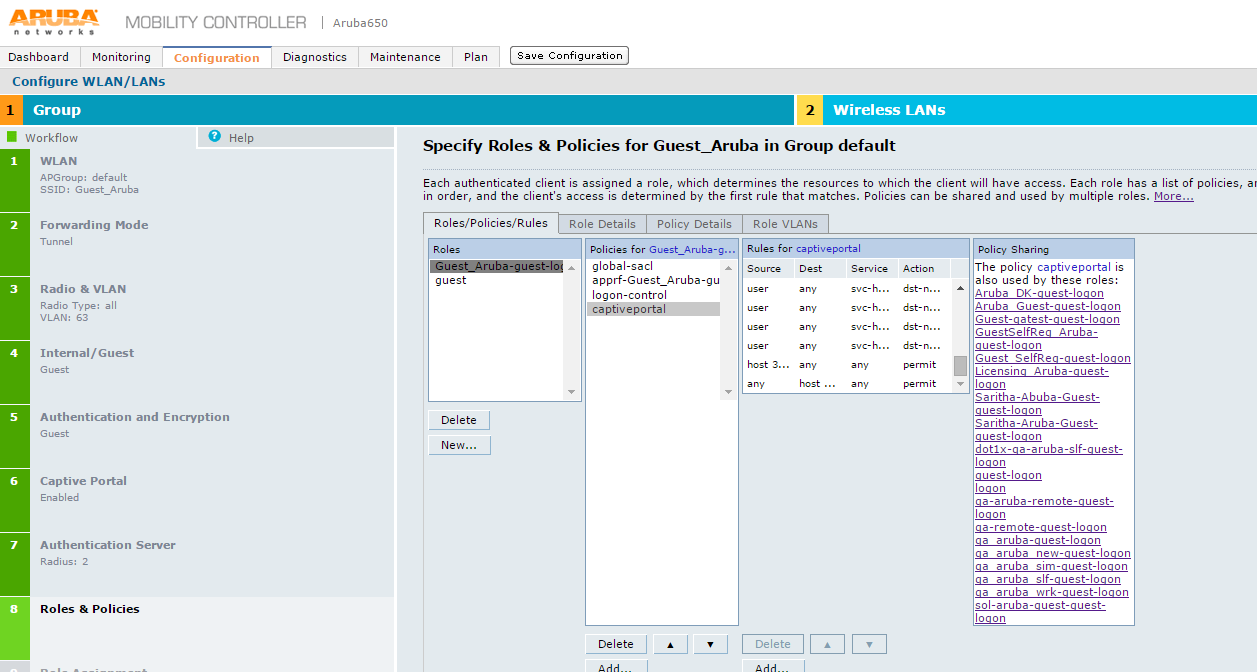Image resolution: width=1257 pixels, height=672 pixels.
Task: Click Add... under the rules list
Action: click(773, 666)
